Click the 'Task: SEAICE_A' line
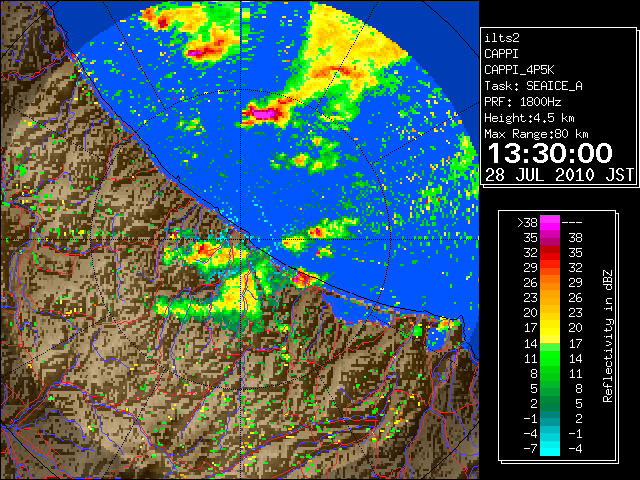640x480 pixels. point(533,86)
